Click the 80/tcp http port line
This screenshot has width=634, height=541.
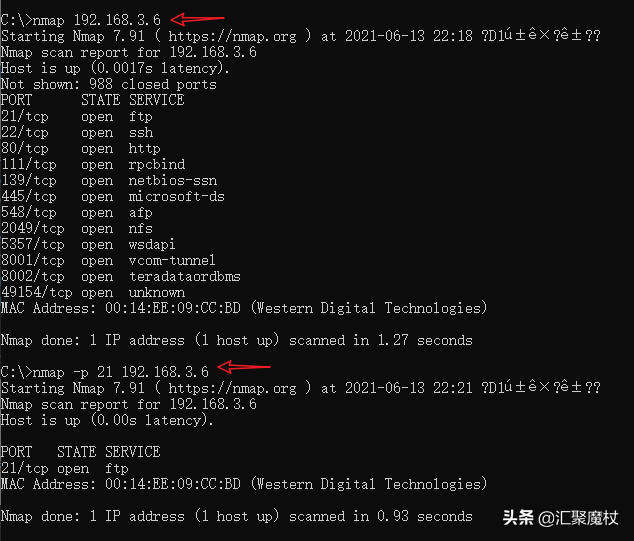[x=81, y=149]
